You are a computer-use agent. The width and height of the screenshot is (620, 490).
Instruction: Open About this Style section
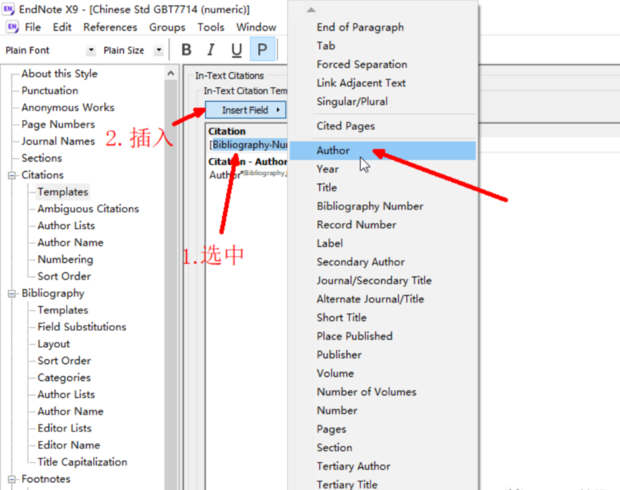pos(59,74)
